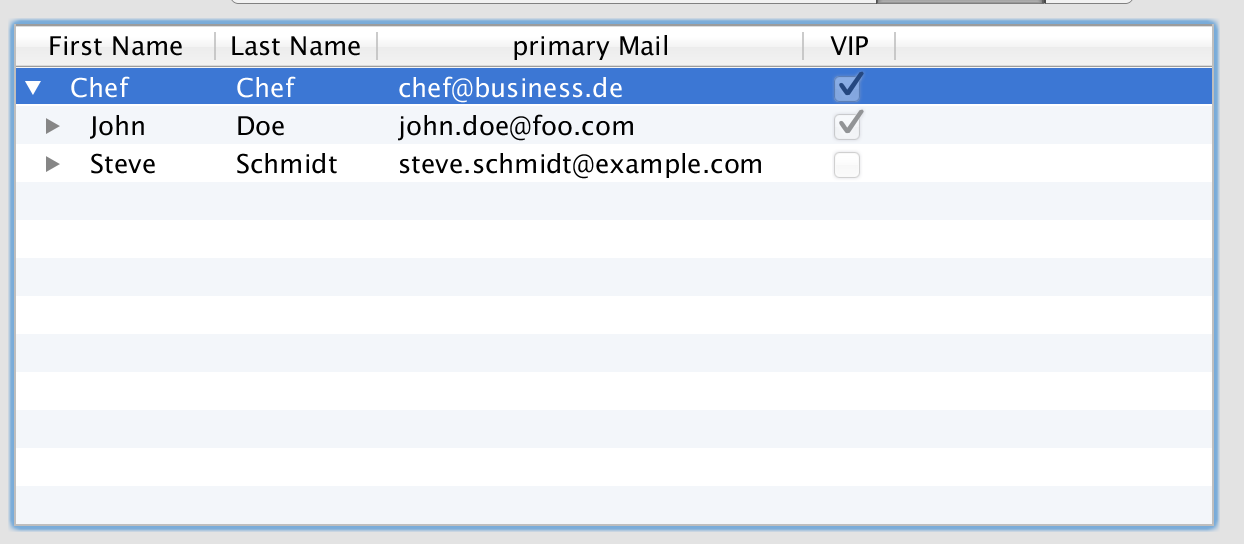Screen dimensions: 1244x544
Task: Sort by Last Name column header
Action: [295, 46]
